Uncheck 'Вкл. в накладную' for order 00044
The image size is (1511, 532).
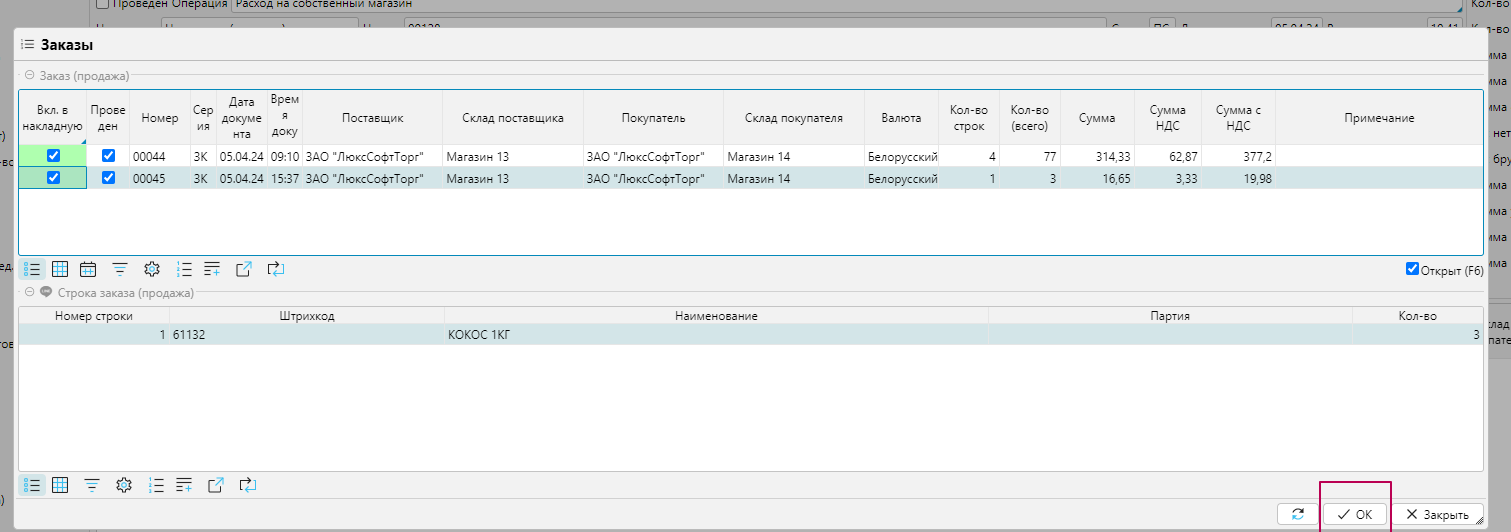(x=54, y=156)
